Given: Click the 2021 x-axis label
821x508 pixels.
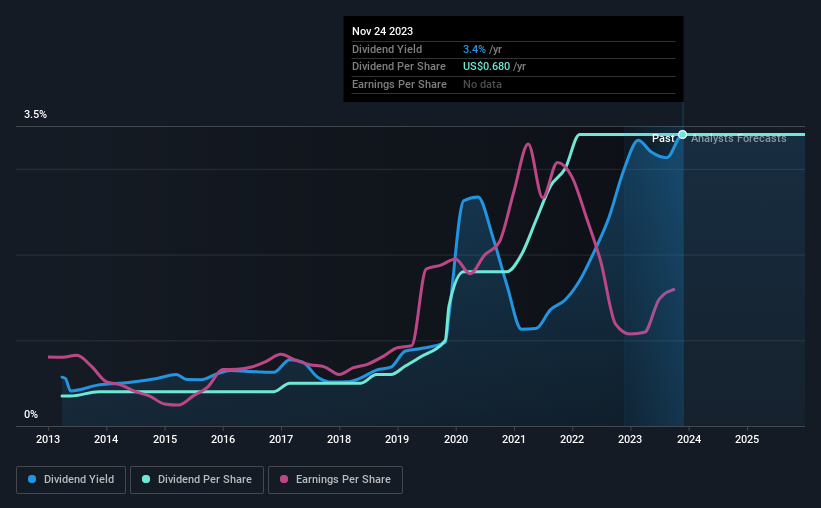Looking at the screenshot, I should click(x=514, y=439).
